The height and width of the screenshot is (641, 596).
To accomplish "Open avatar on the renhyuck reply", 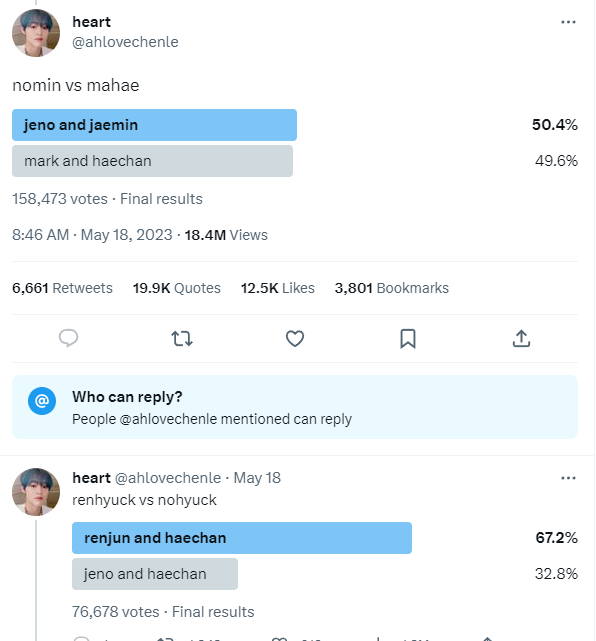I will [36, 492].
